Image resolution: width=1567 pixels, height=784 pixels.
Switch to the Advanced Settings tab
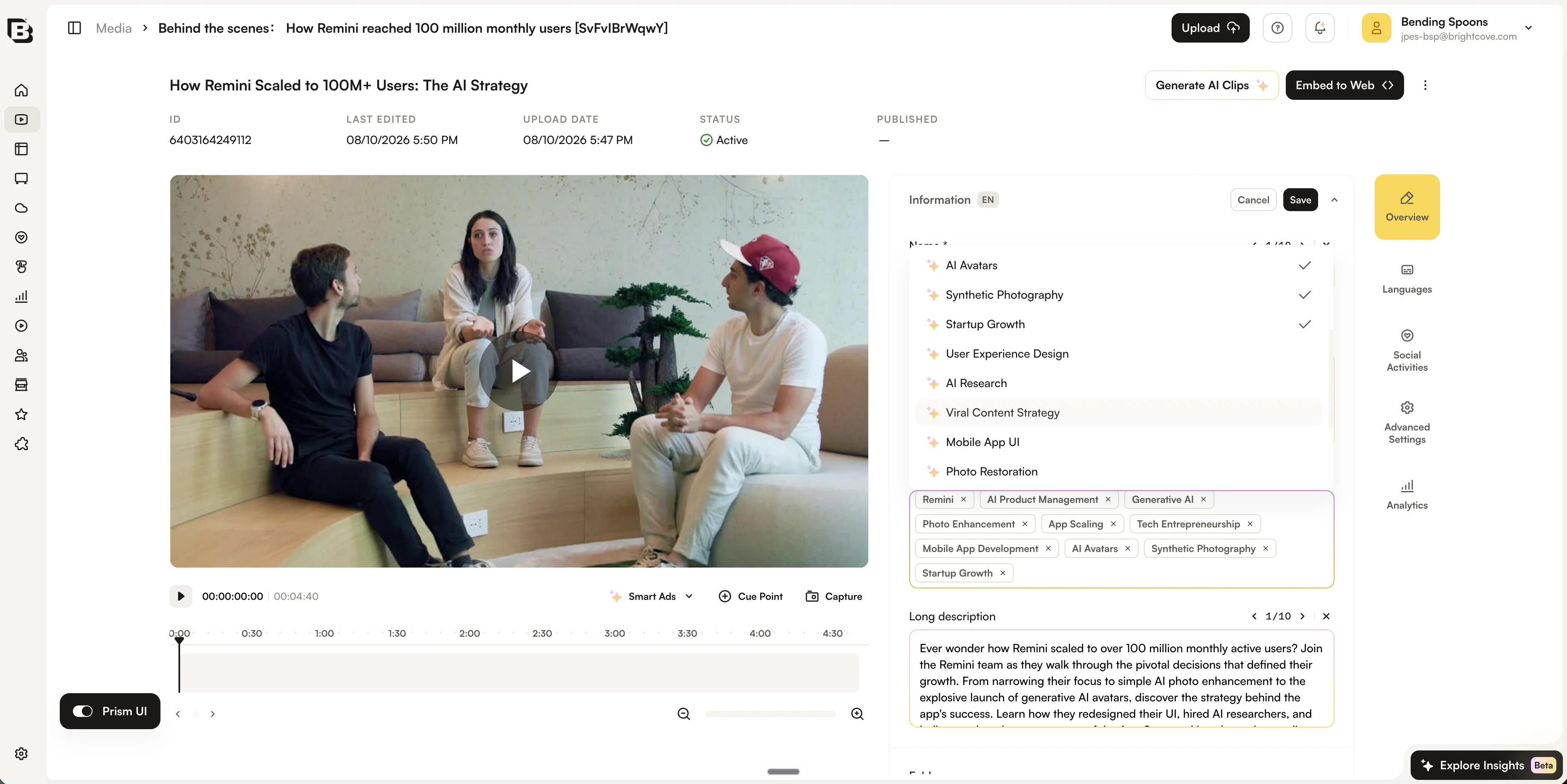coord(1407,423)
